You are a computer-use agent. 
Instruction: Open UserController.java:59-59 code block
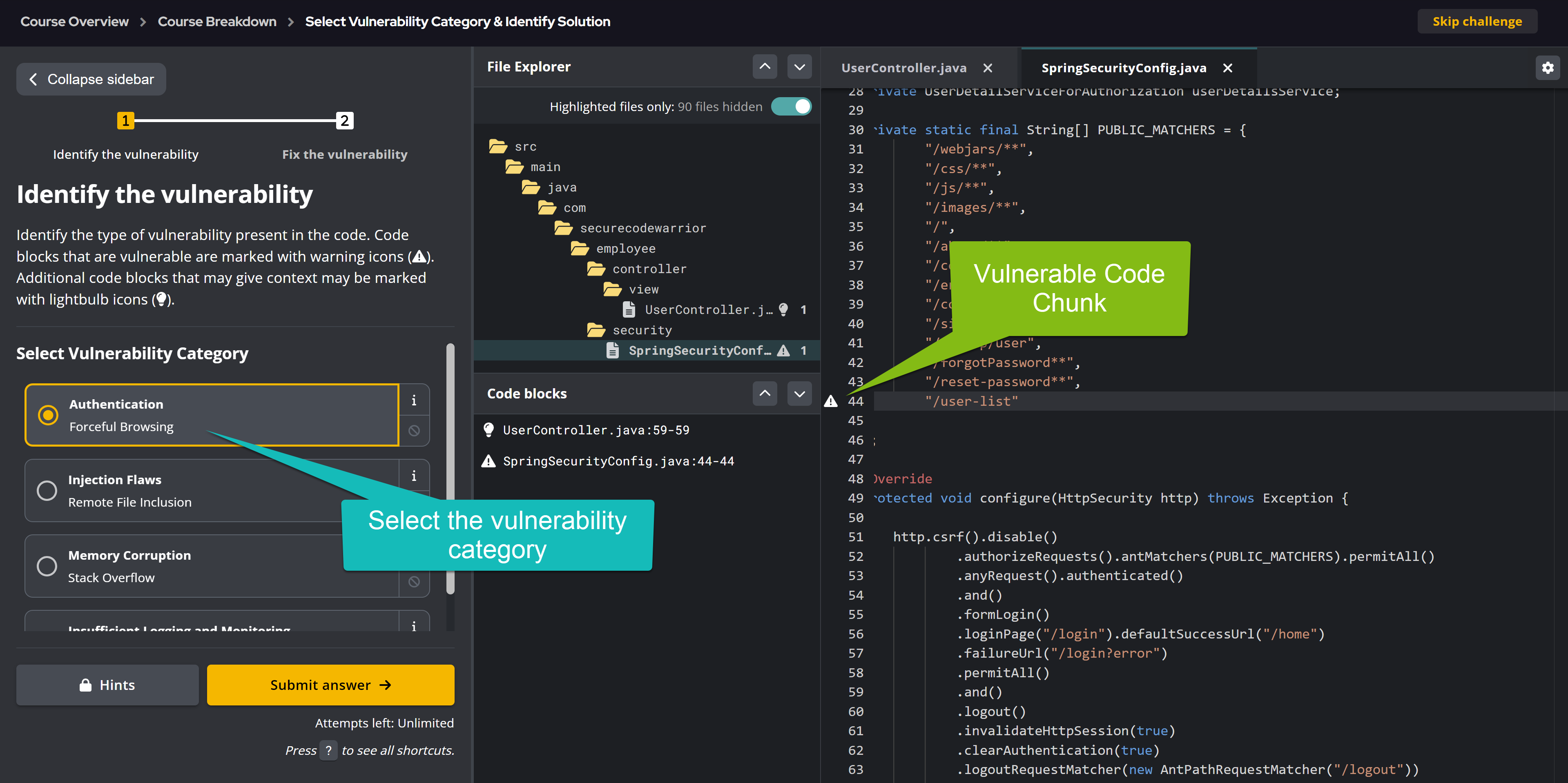coord(596,430)
